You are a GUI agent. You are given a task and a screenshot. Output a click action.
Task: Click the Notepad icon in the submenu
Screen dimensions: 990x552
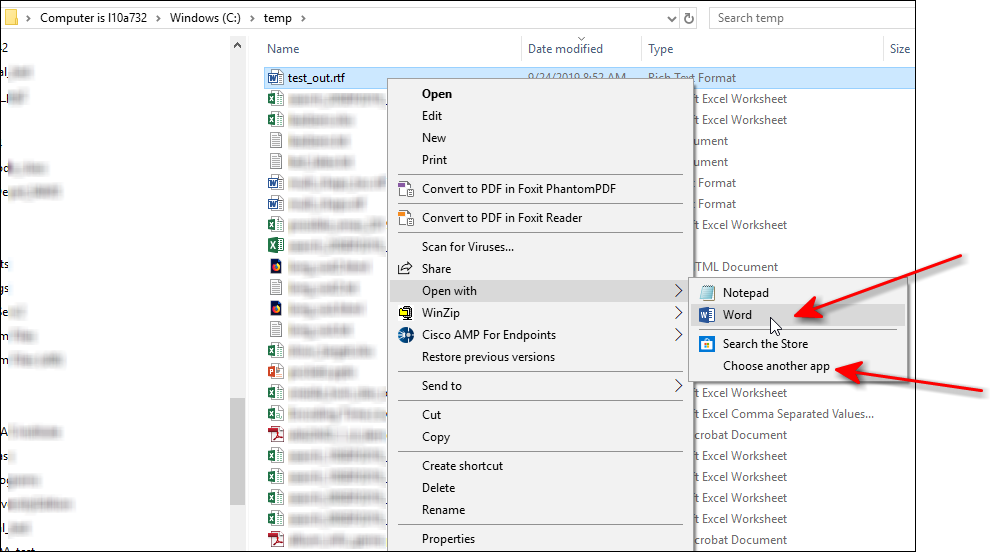(707, 293)
